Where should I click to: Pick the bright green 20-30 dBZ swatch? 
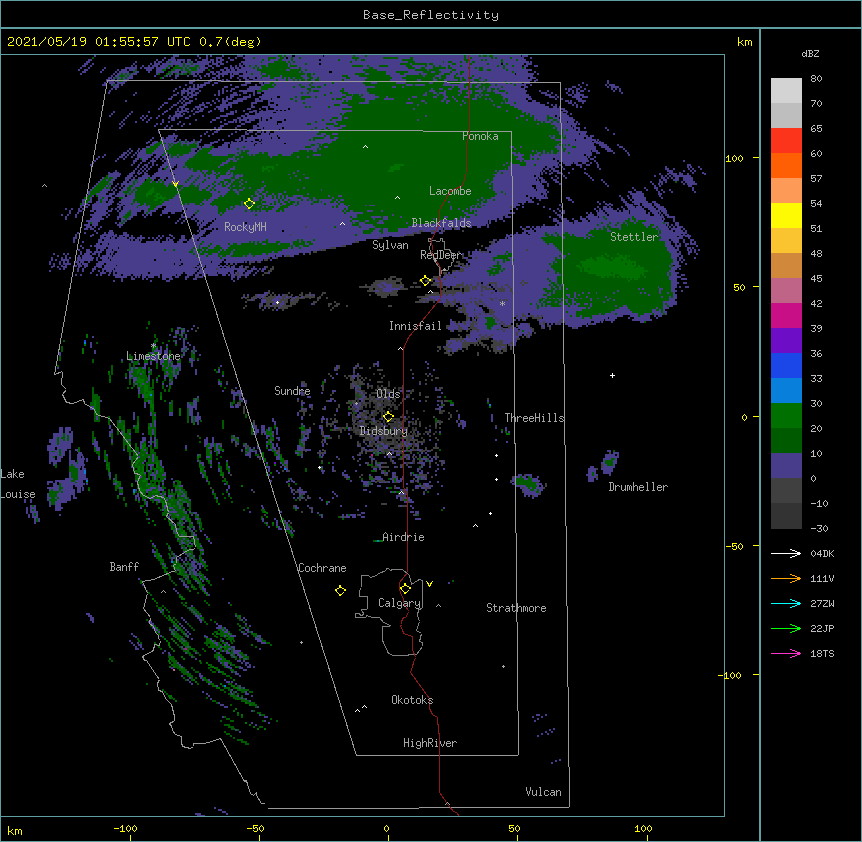[x=786, y=416]
